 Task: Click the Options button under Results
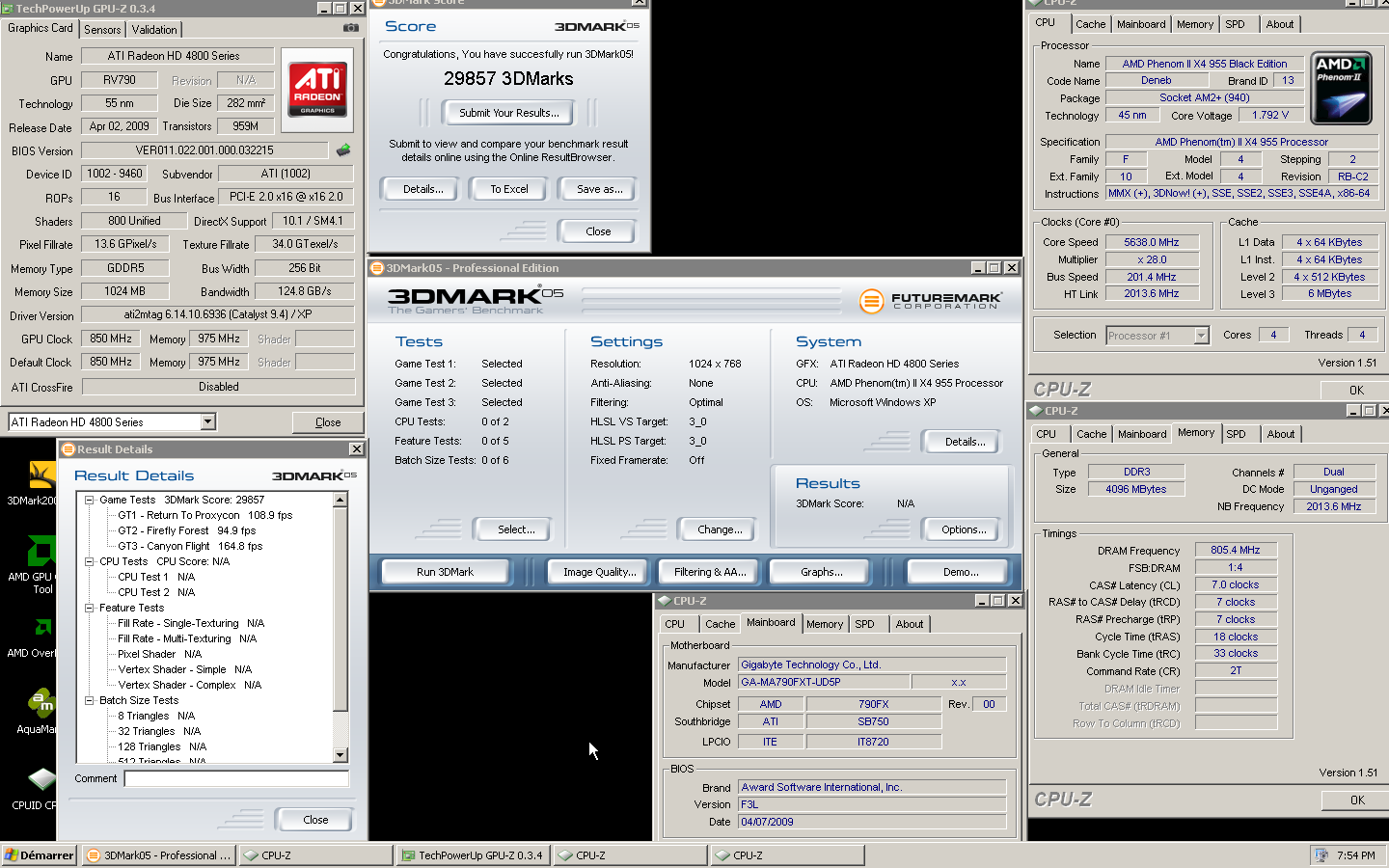point(964,529)
